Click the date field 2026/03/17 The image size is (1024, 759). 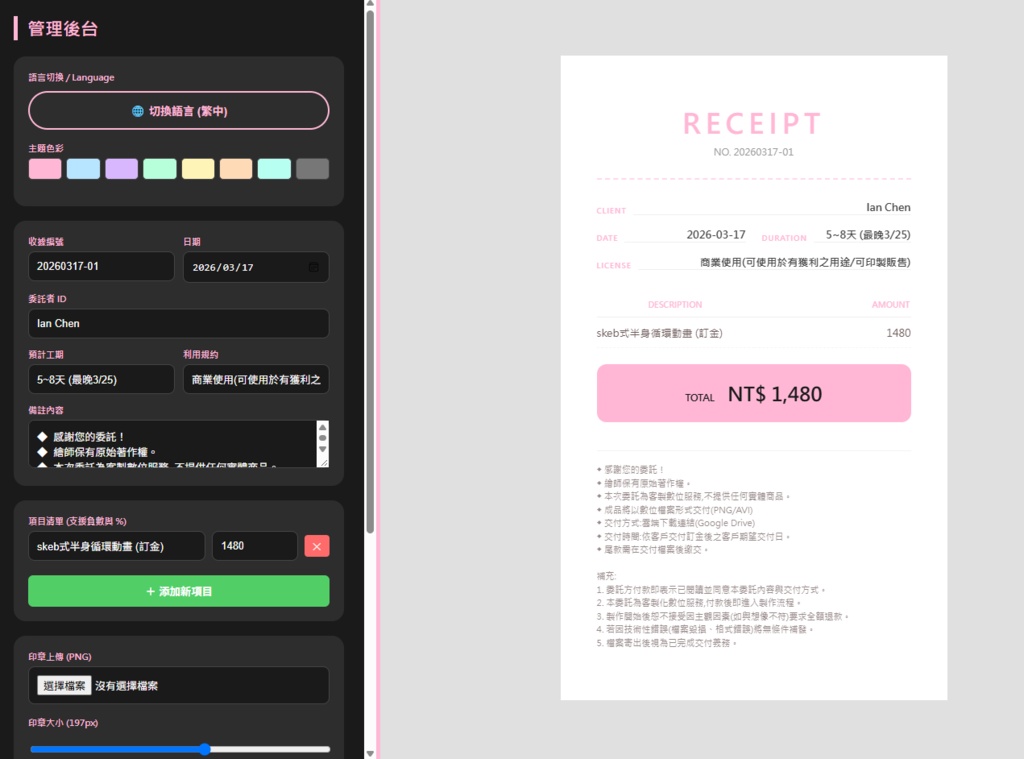(256, 267)
